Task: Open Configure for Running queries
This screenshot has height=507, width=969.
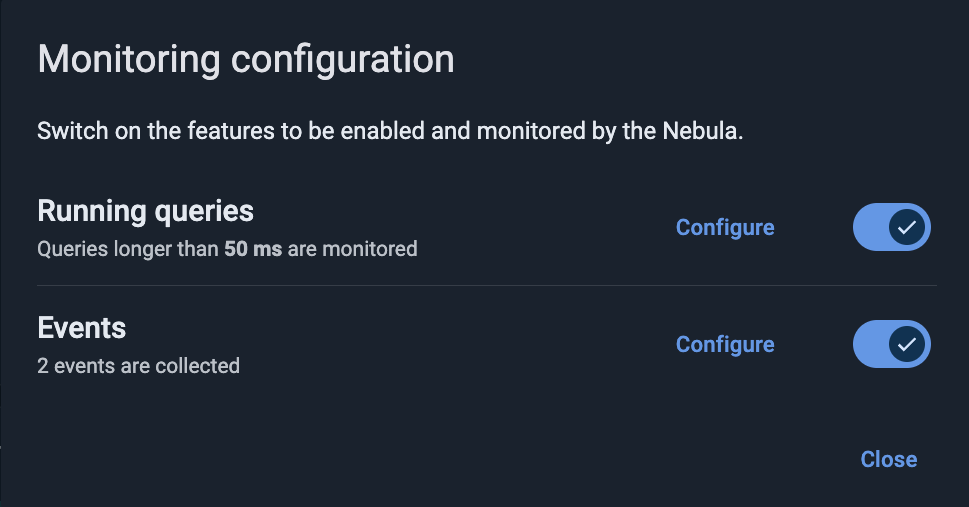Action: pos(725,228)
